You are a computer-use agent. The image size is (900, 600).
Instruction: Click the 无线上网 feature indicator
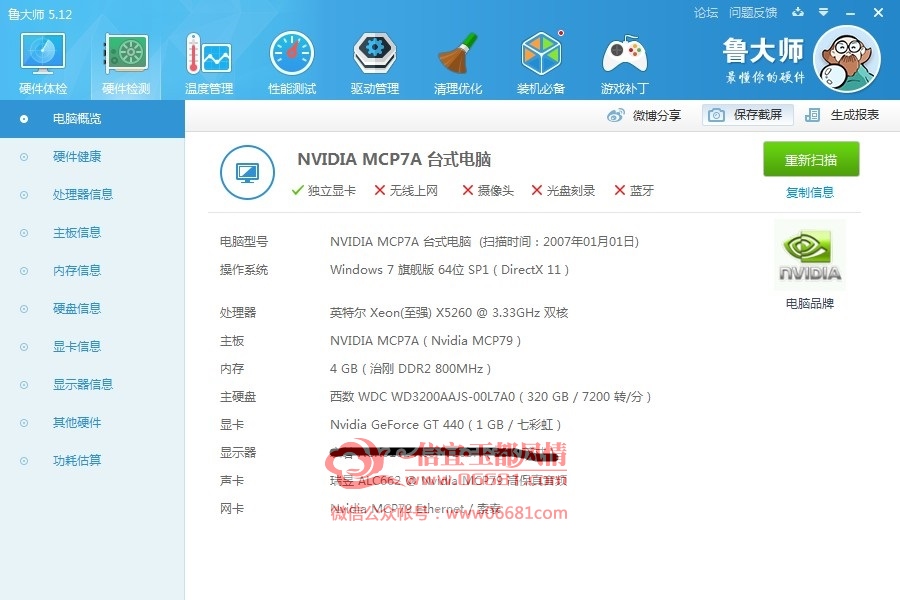point(406,191)
